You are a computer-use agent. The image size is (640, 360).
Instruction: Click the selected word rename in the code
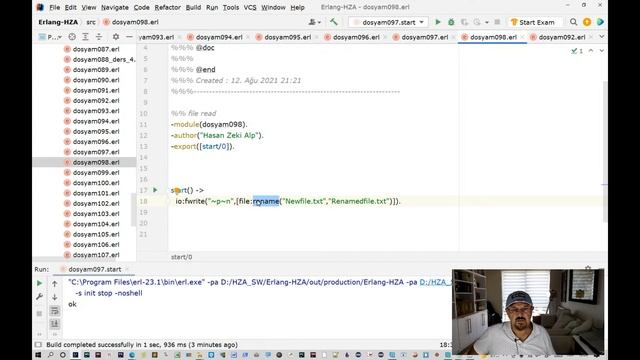(x=266, y=201)
